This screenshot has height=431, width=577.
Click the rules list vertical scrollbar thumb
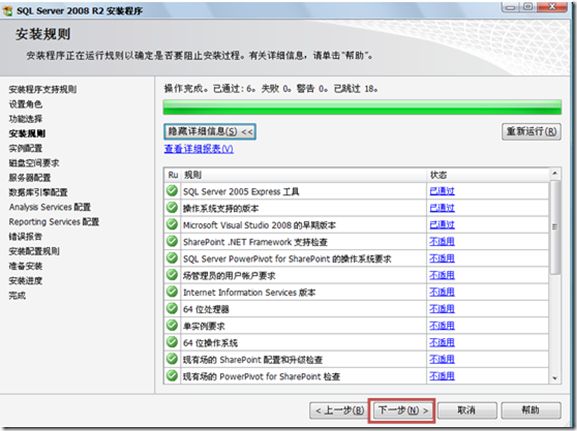tap(555, 227)
